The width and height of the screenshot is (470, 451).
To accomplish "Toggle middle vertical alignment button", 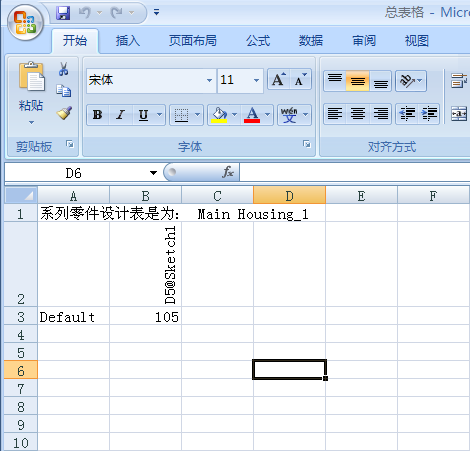I will click(x=358, y=81).
